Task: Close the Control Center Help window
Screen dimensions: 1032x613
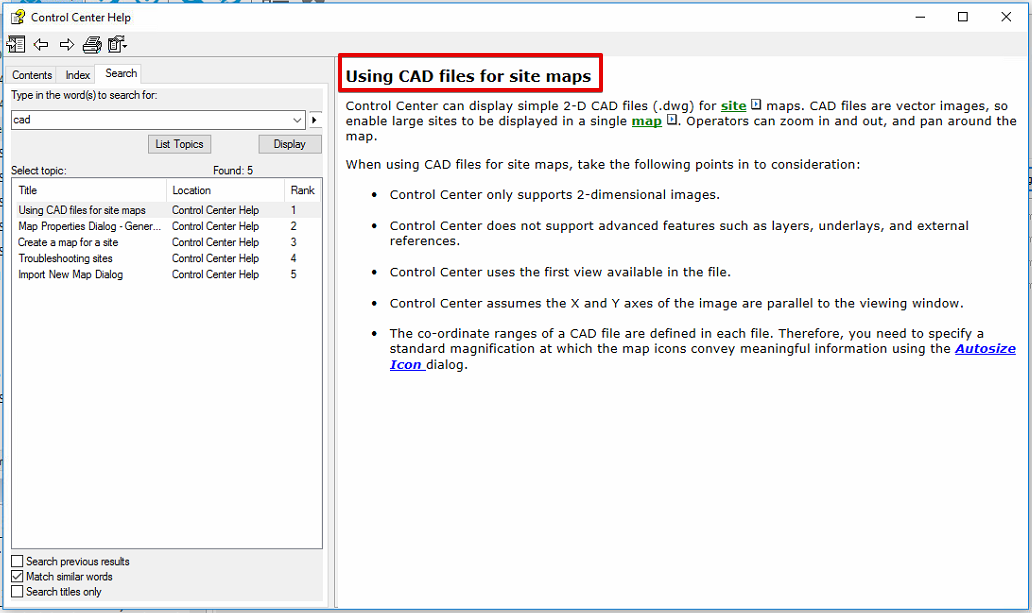Action: click(1006, 17)
